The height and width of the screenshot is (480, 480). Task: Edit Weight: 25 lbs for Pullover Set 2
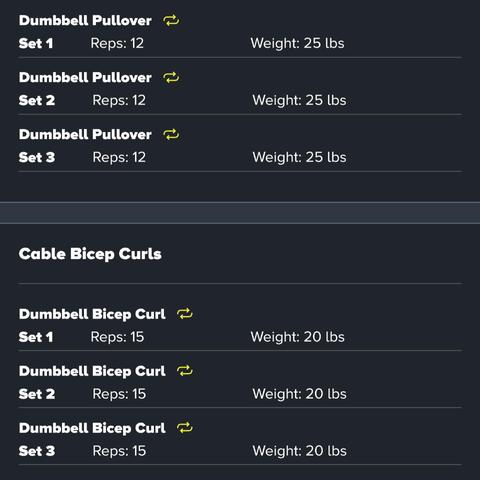point(299,100)
